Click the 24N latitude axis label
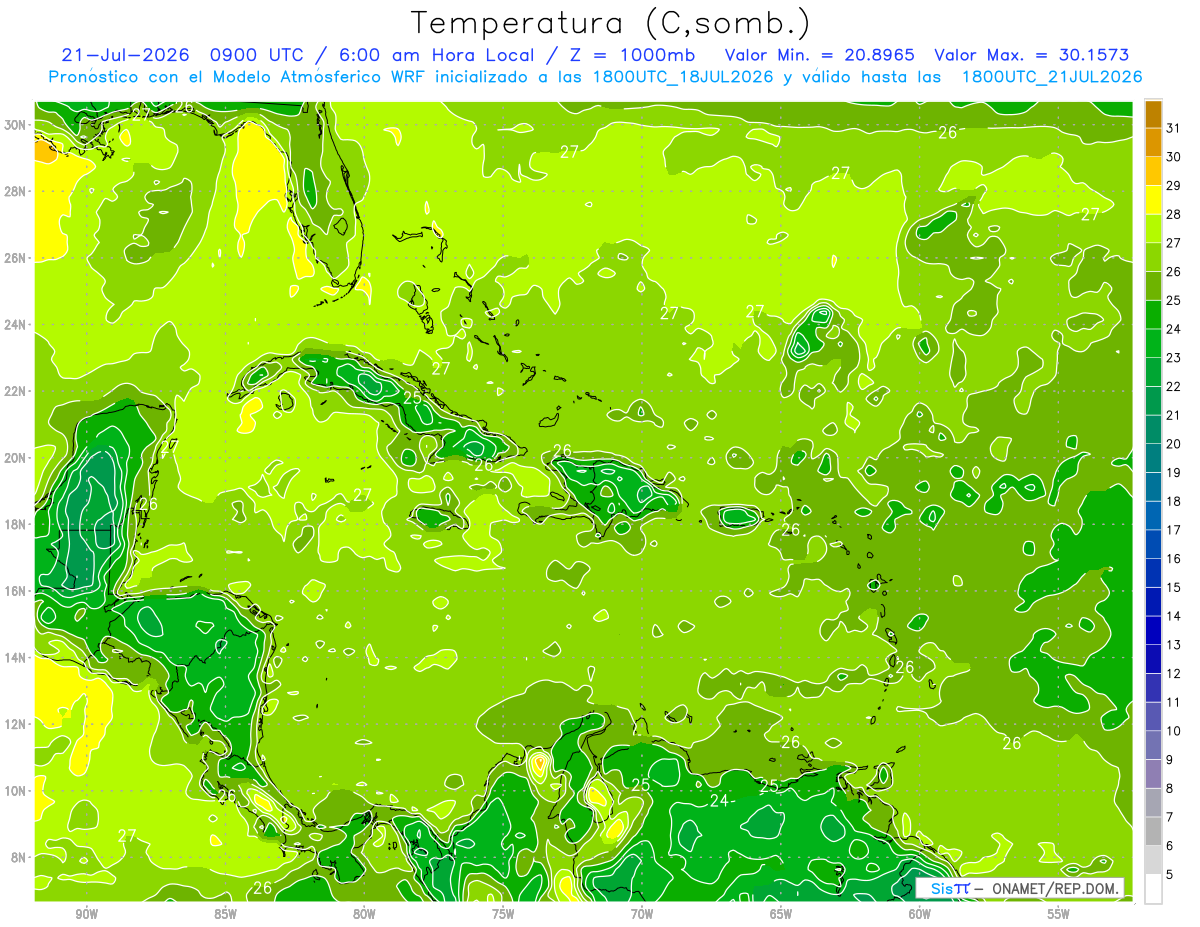 coord(15,325)
